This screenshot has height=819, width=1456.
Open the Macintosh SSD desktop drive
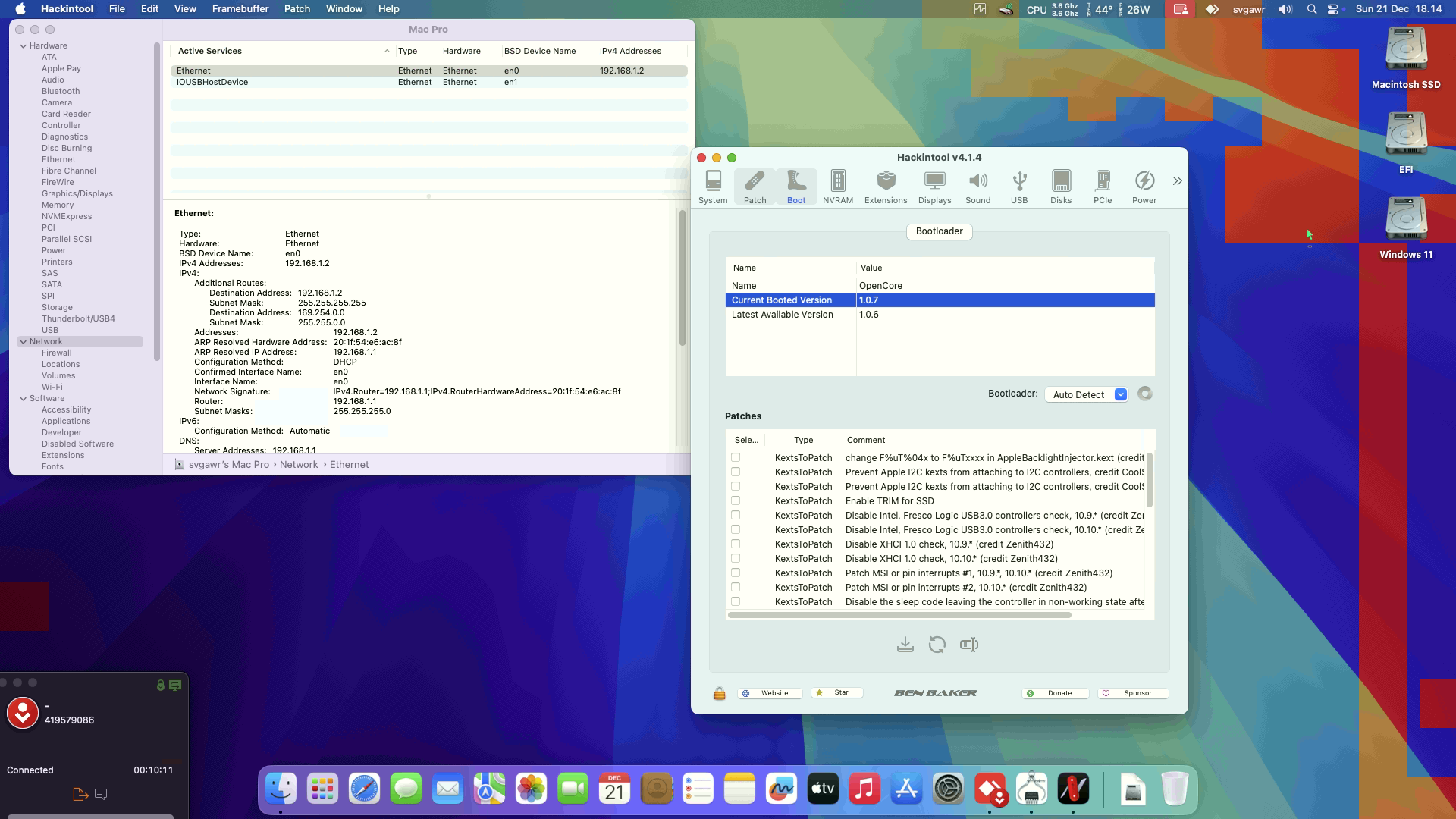1406,58
